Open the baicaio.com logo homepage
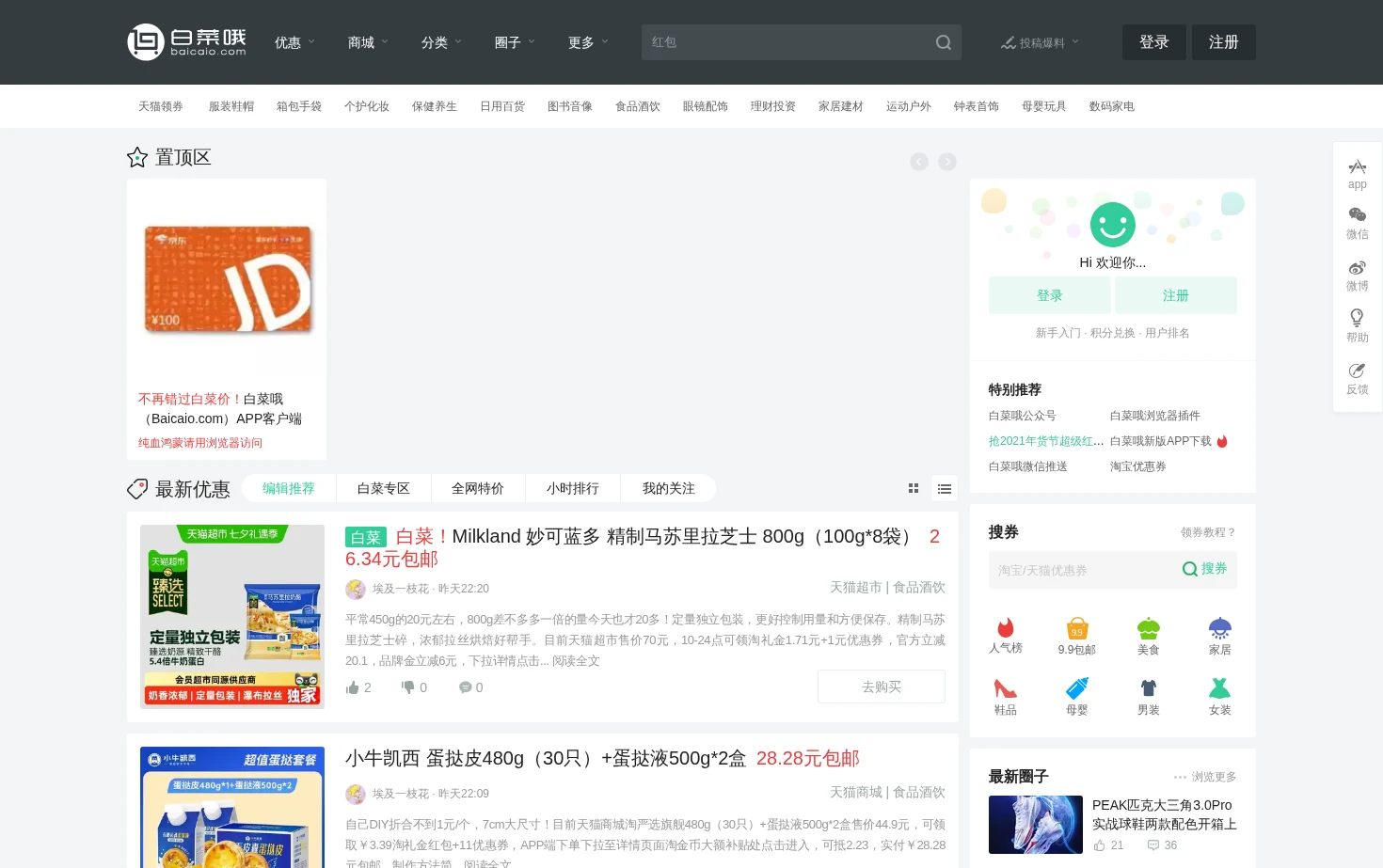Image resolution: width=1383 pixels, height=868 pixels. tap(187, 42)
